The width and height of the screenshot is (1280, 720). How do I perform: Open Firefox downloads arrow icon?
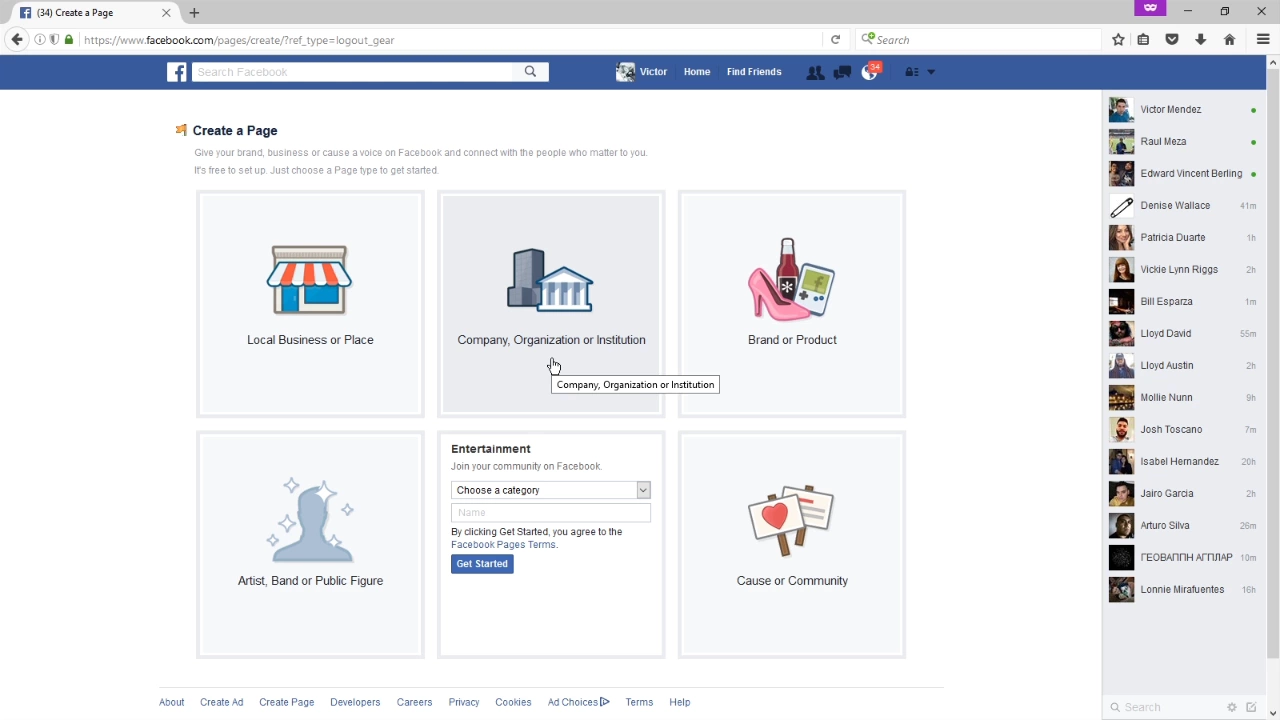click(1201, 40)
